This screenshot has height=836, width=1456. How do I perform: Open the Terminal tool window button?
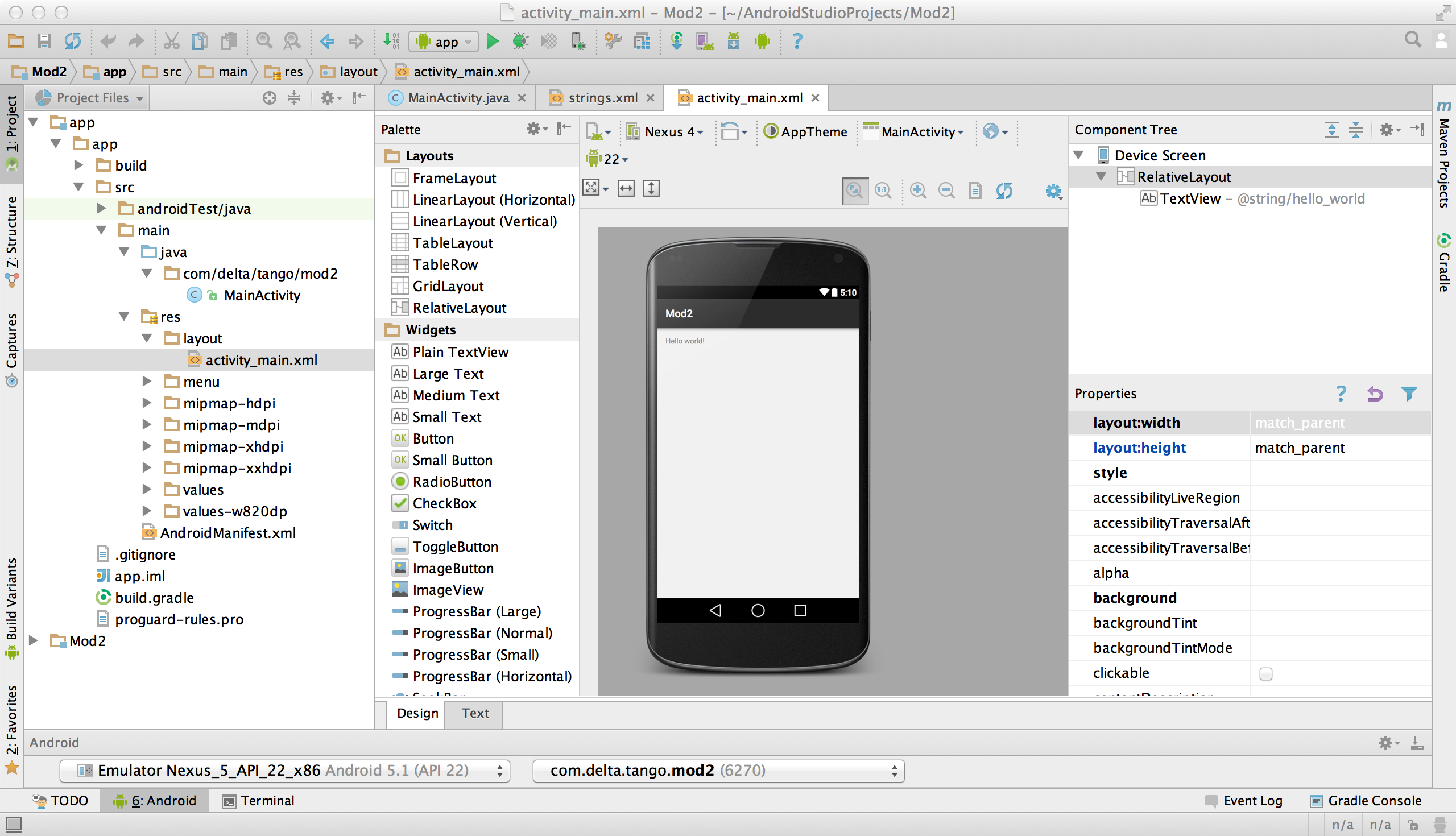258,801
